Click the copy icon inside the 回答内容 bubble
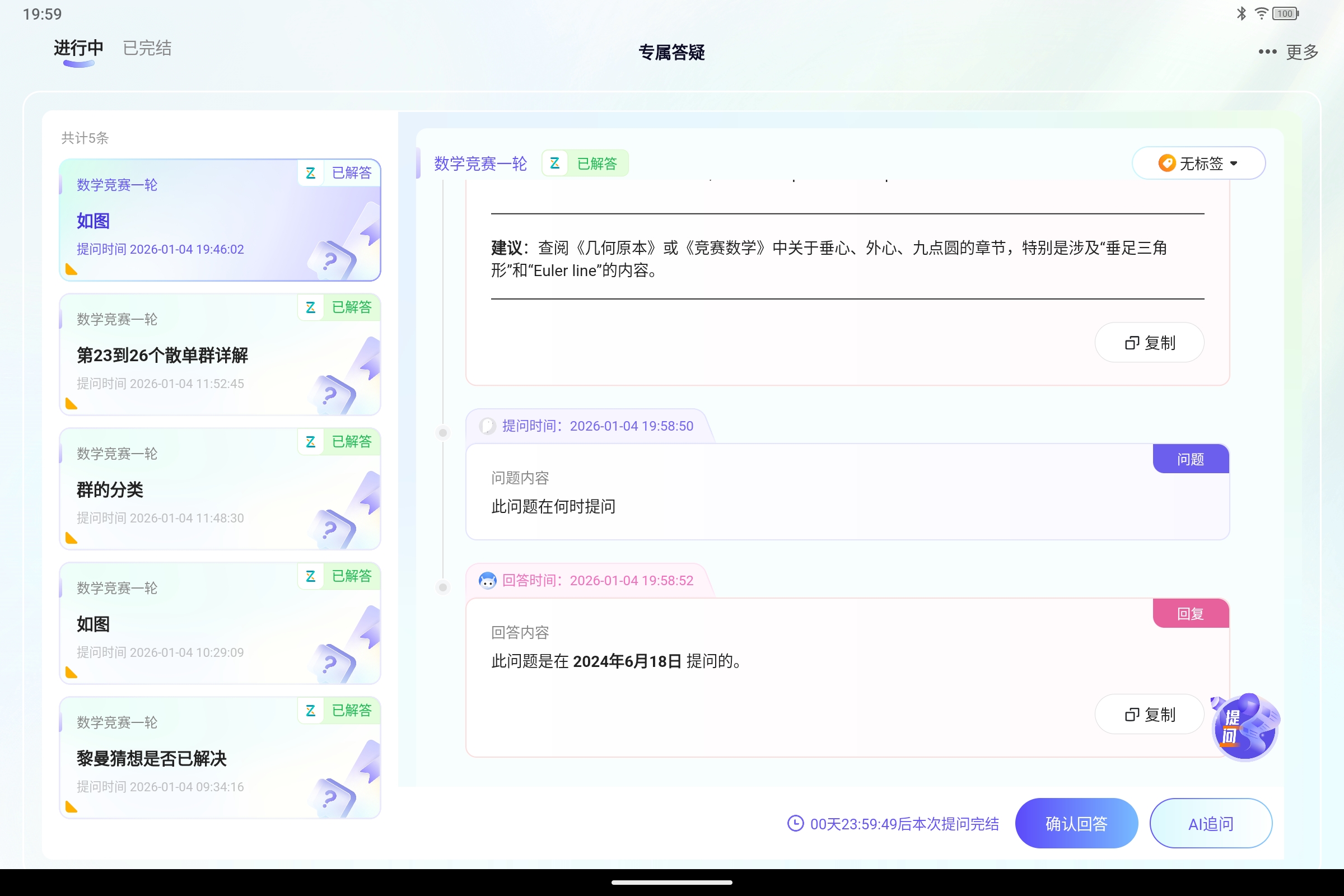The height and width of the screenshot is (896, 1344). coord(1132,715)
